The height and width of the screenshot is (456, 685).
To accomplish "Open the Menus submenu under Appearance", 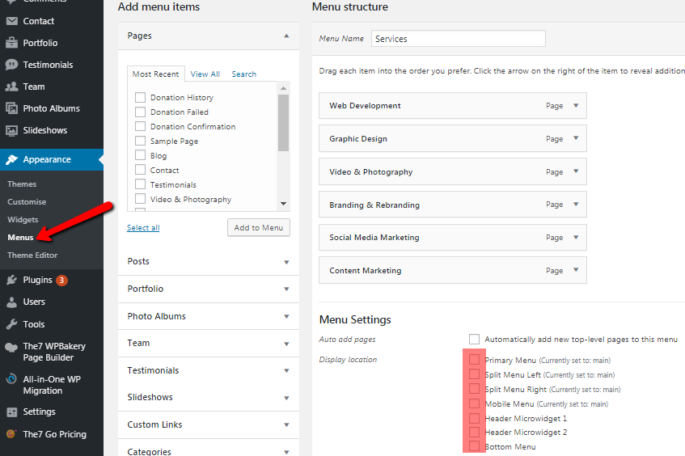I will click(20, 237).
